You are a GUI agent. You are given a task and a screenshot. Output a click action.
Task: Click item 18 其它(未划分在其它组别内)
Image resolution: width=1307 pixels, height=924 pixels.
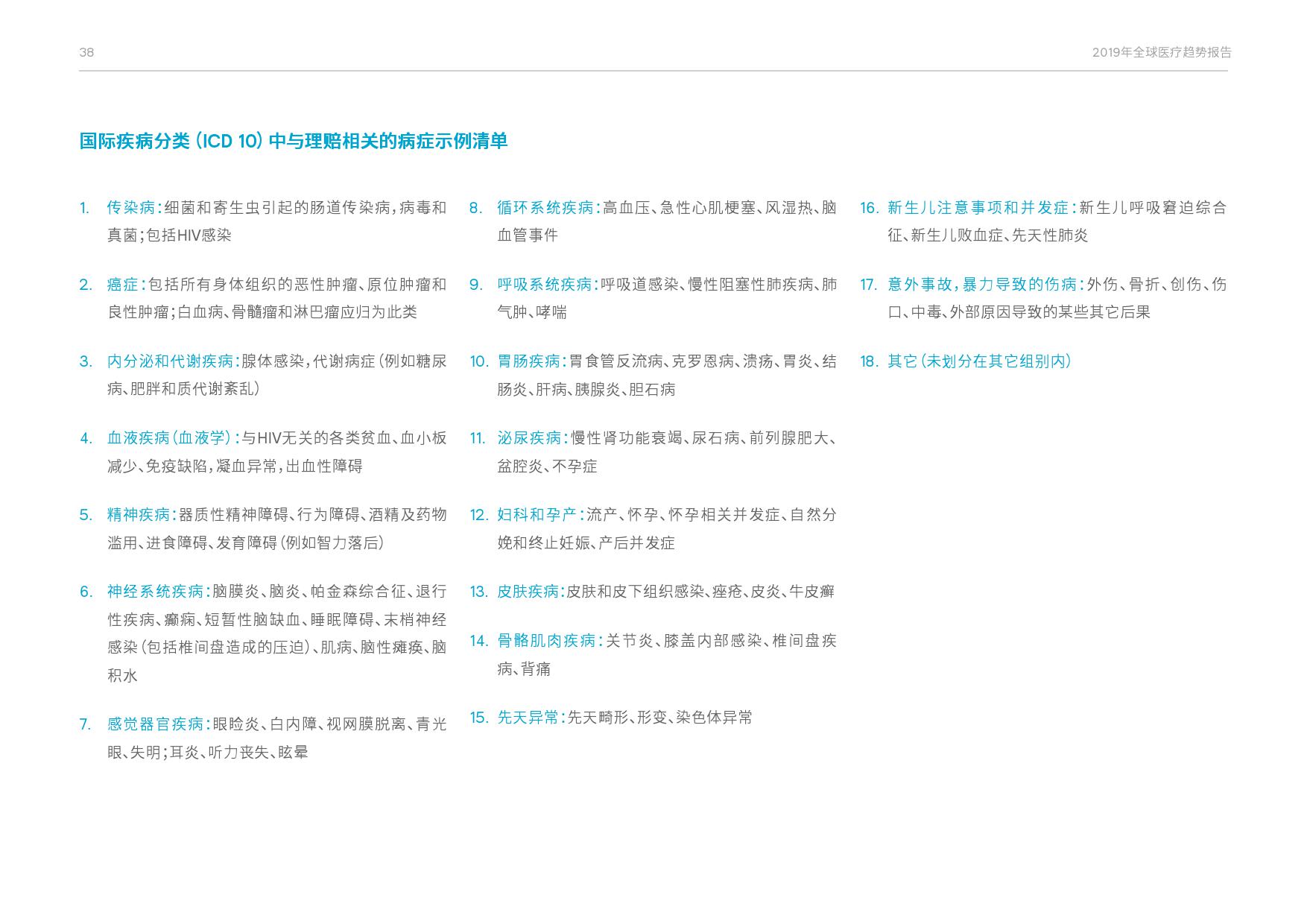(979, 361)
